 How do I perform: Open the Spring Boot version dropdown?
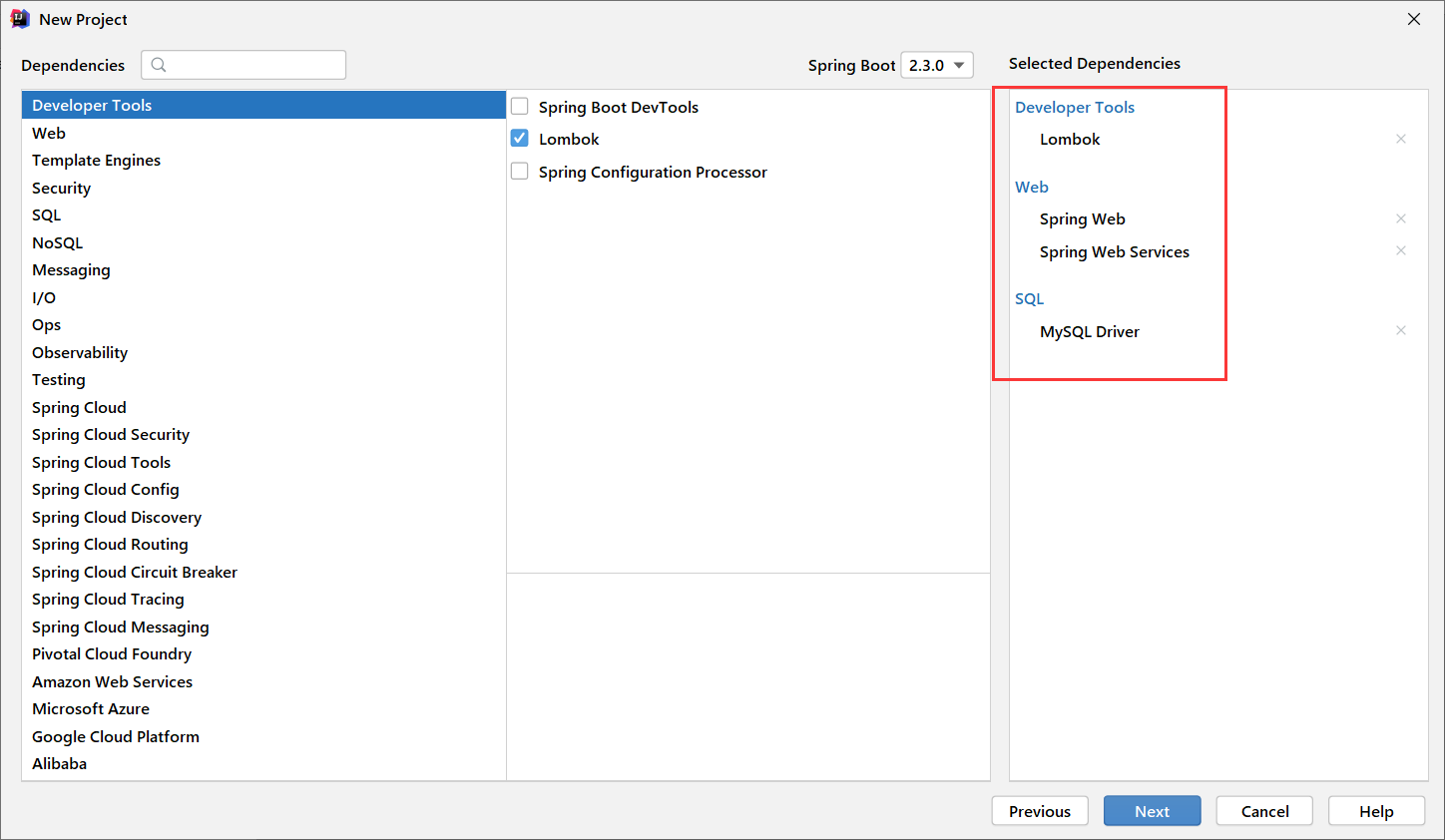[937, 65]
